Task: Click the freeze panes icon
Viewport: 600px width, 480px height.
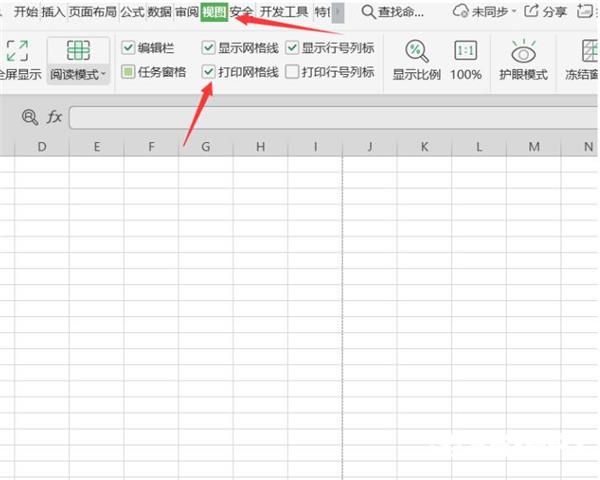Action: click(x=590, y=51)
